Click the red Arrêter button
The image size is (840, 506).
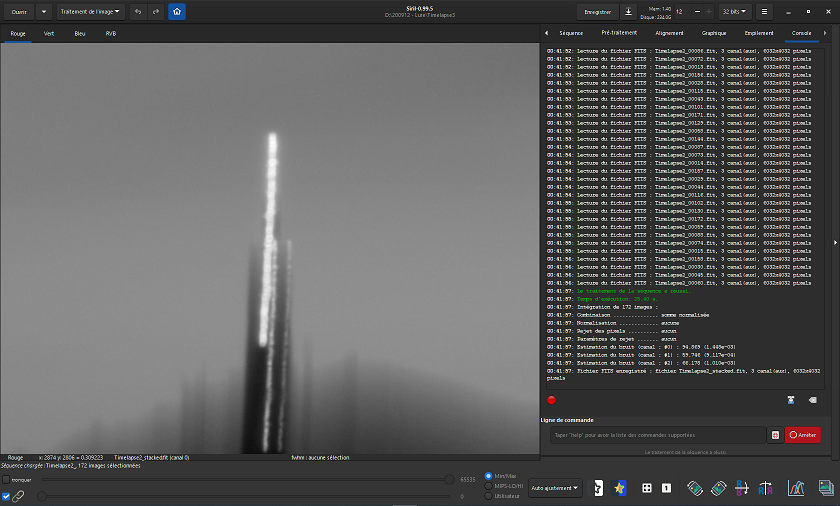click(x=802, y=435)
